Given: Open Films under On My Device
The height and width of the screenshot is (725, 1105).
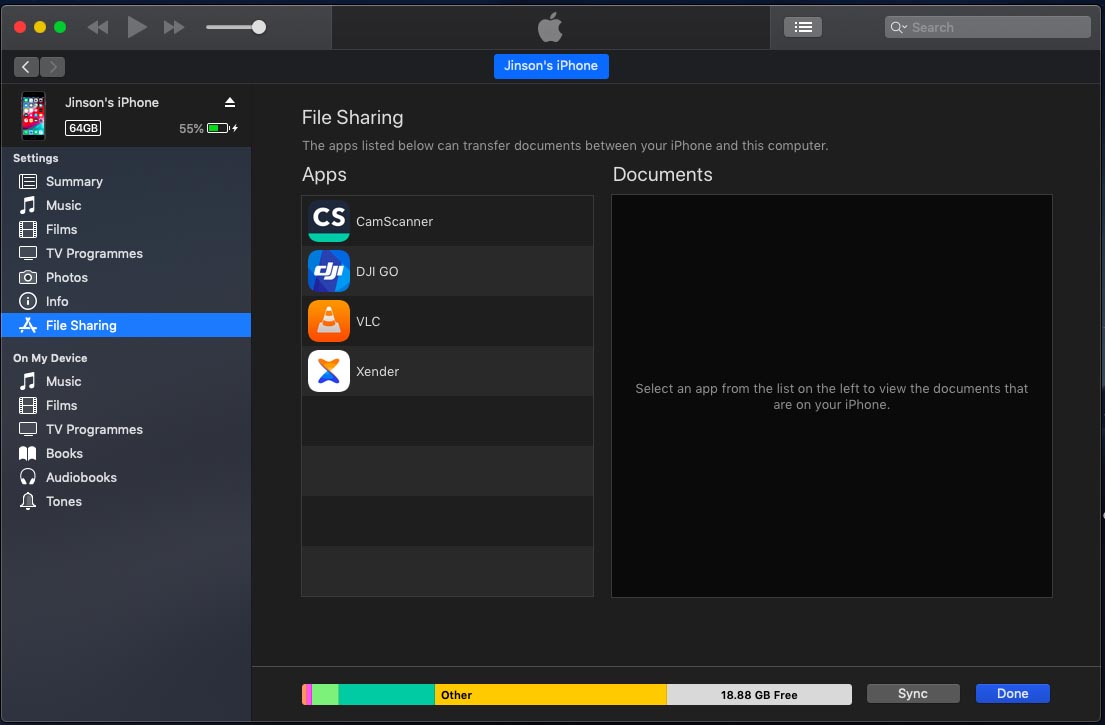Looking at the screenshot, I should tap(126, 406).
